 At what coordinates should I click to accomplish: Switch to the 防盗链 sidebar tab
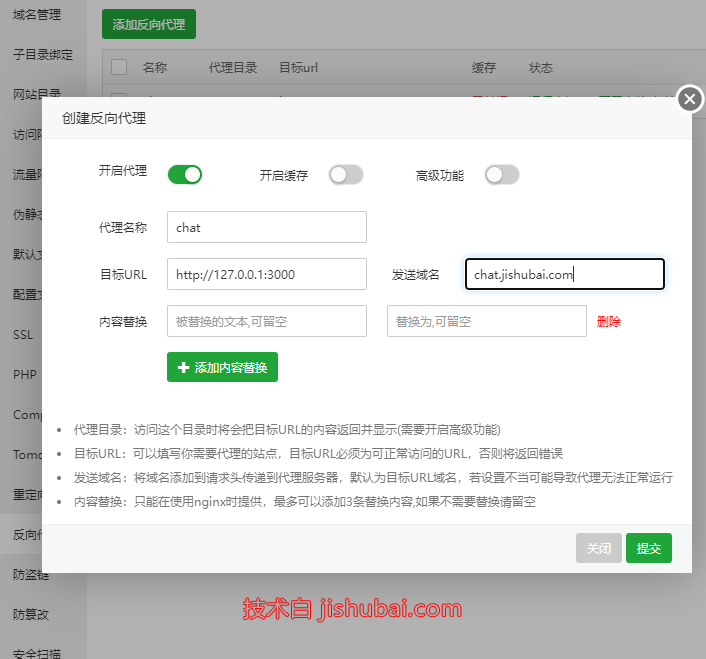30,575
